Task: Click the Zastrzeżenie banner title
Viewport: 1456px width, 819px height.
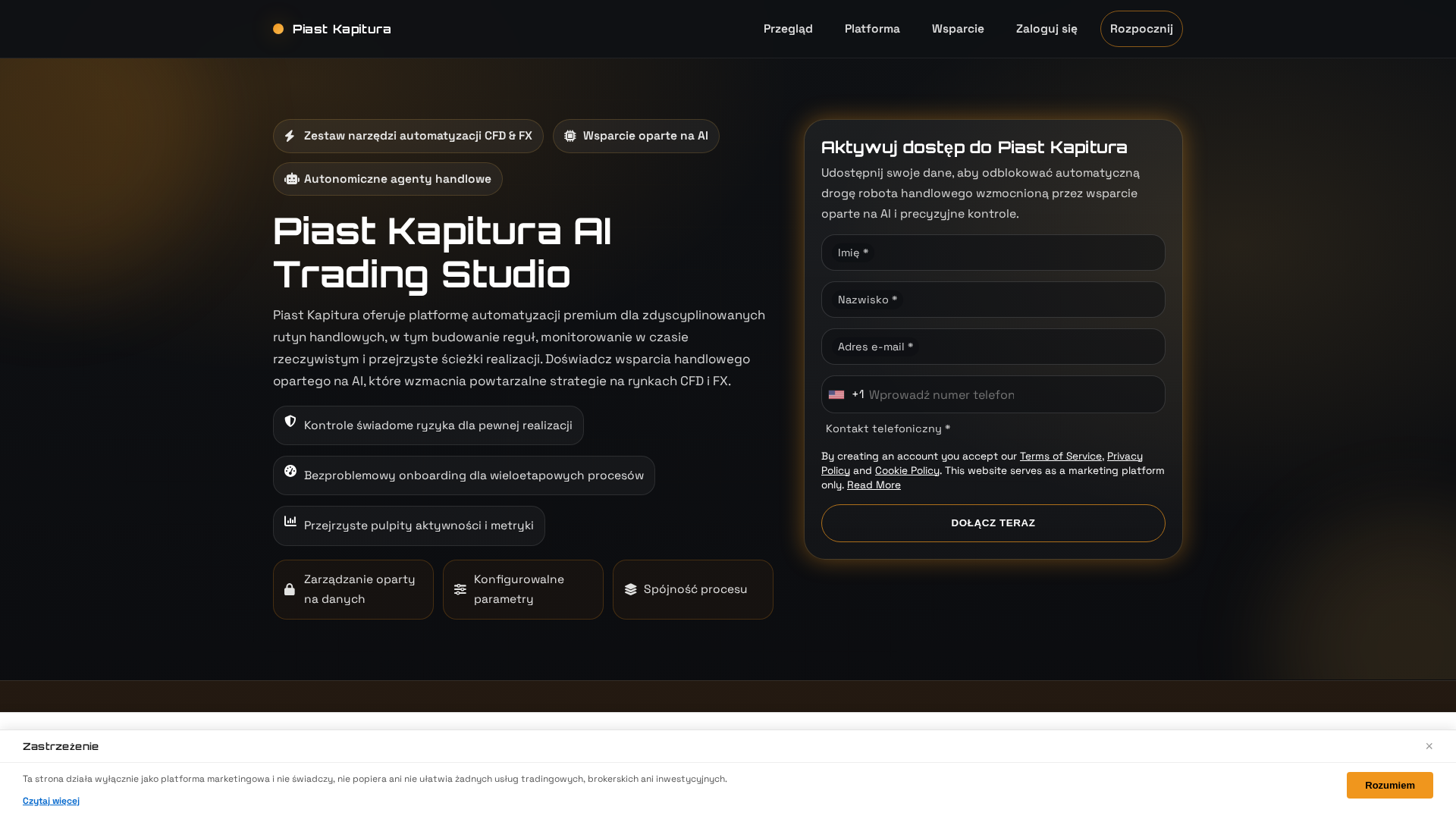Action: coord(61,746)
